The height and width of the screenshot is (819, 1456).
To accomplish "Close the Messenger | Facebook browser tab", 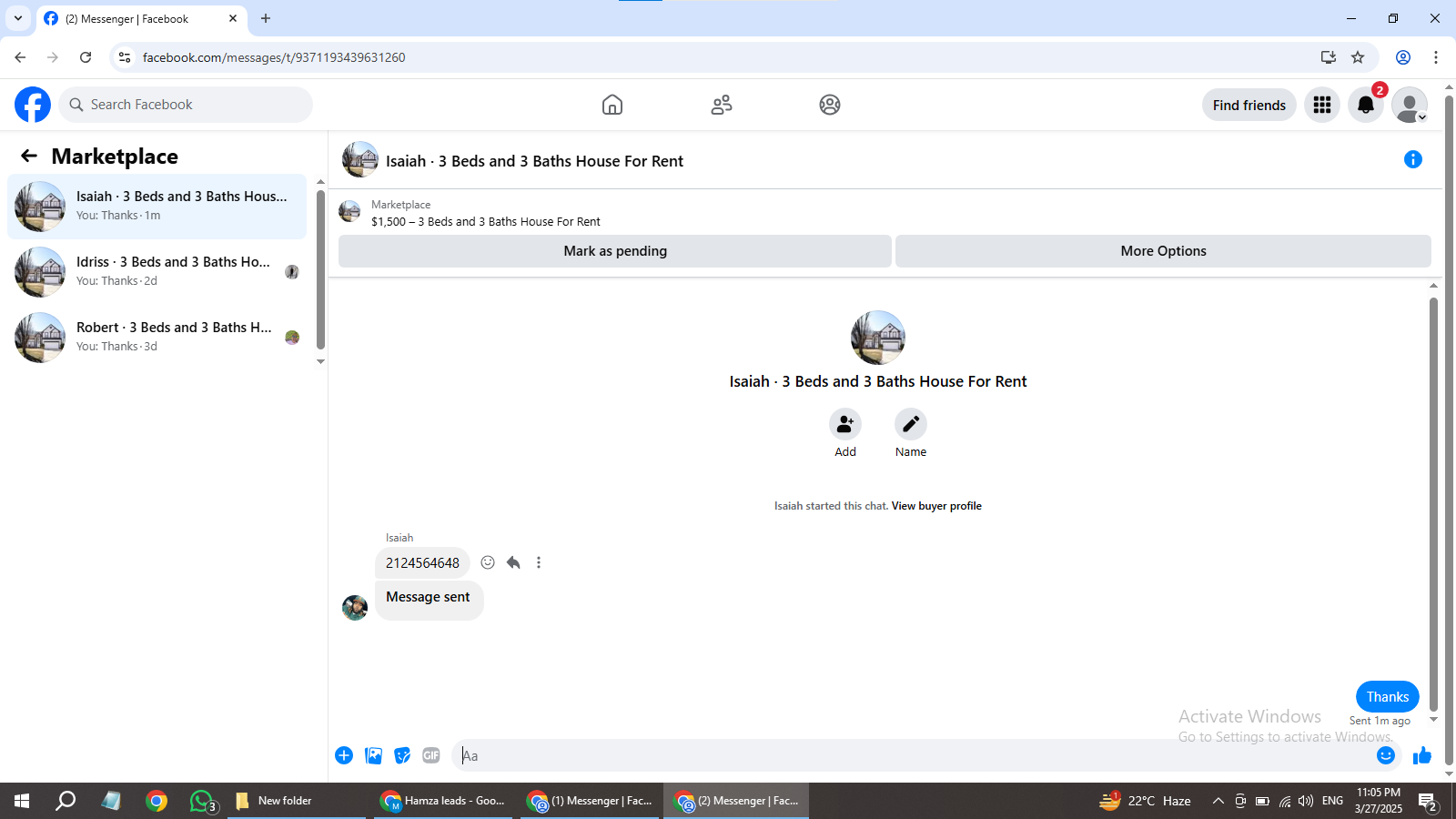I will (x=233, y=18).
